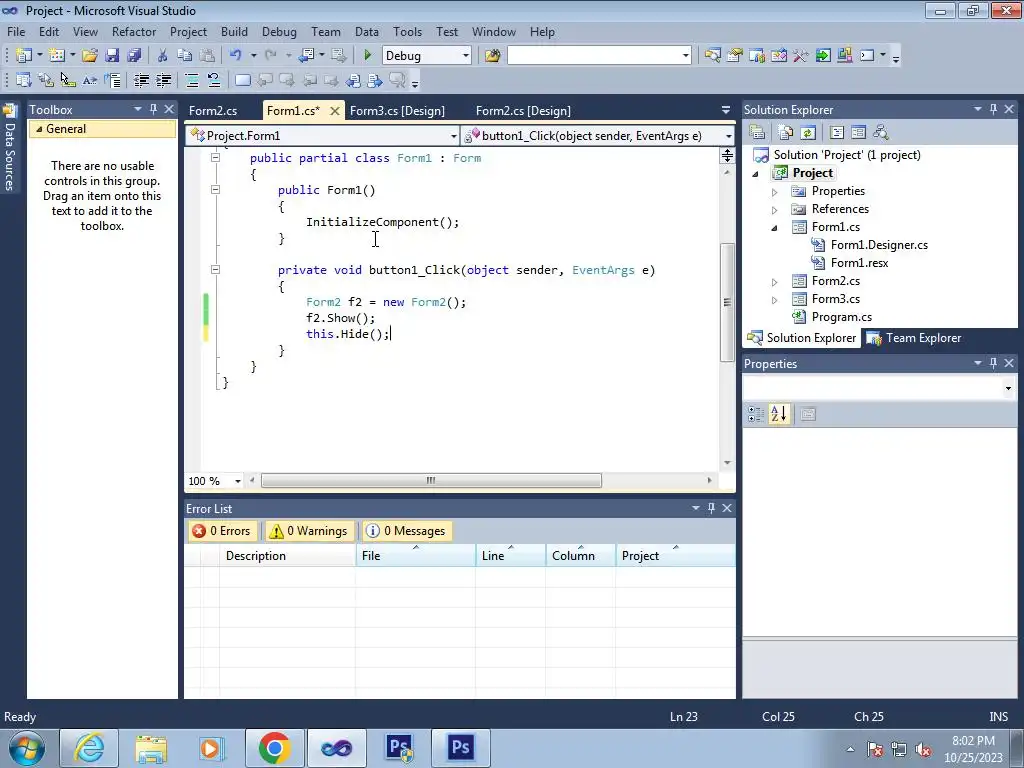Collapse the button1_Click method outline

tap(216, 269)
